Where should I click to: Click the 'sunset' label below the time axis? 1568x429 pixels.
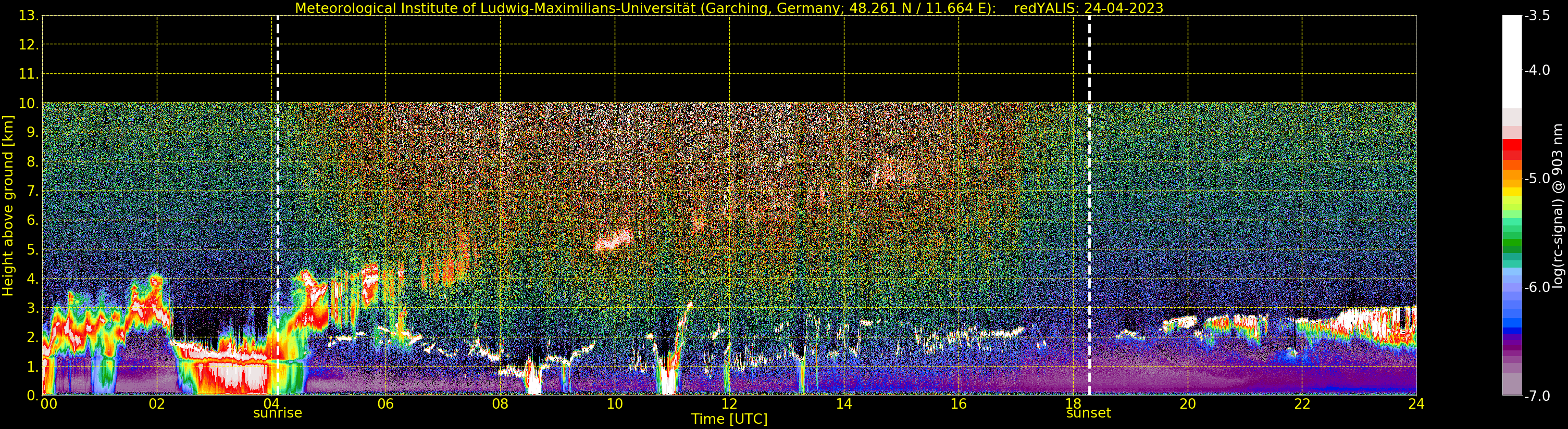point(1088,413)
